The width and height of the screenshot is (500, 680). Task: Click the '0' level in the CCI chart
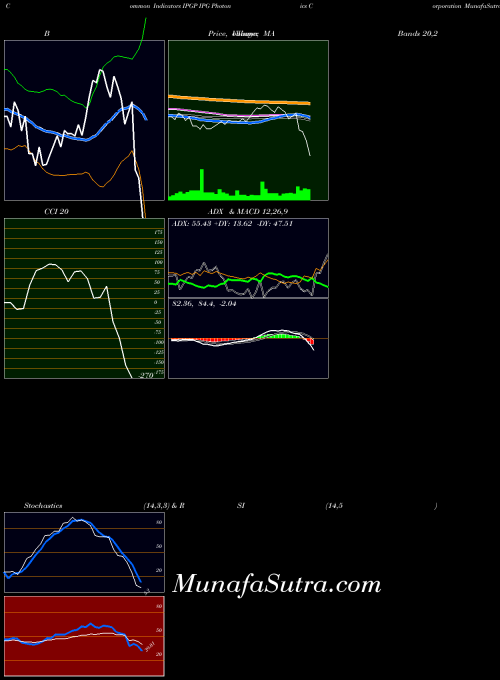156,302
